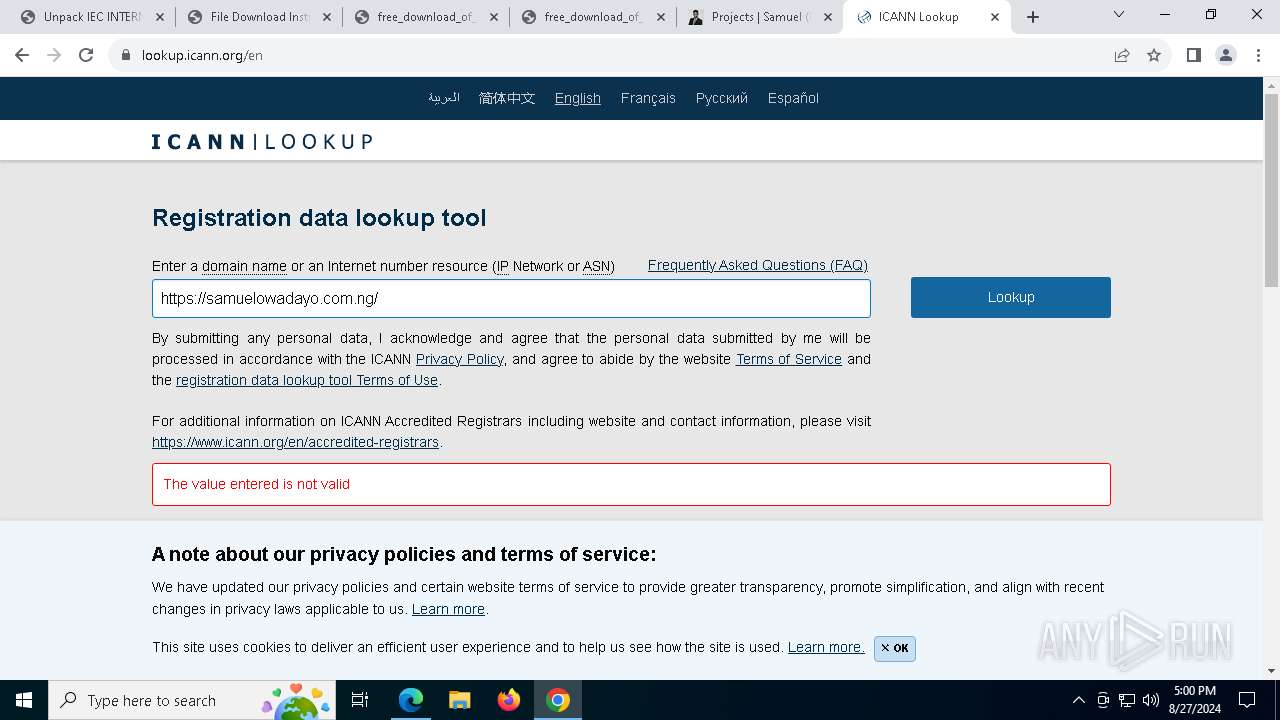Show hidden system tray icons
Image resolution: width=1280 pixels, height=720 pixels.
pyautogui.click(x=1078, y=700)
